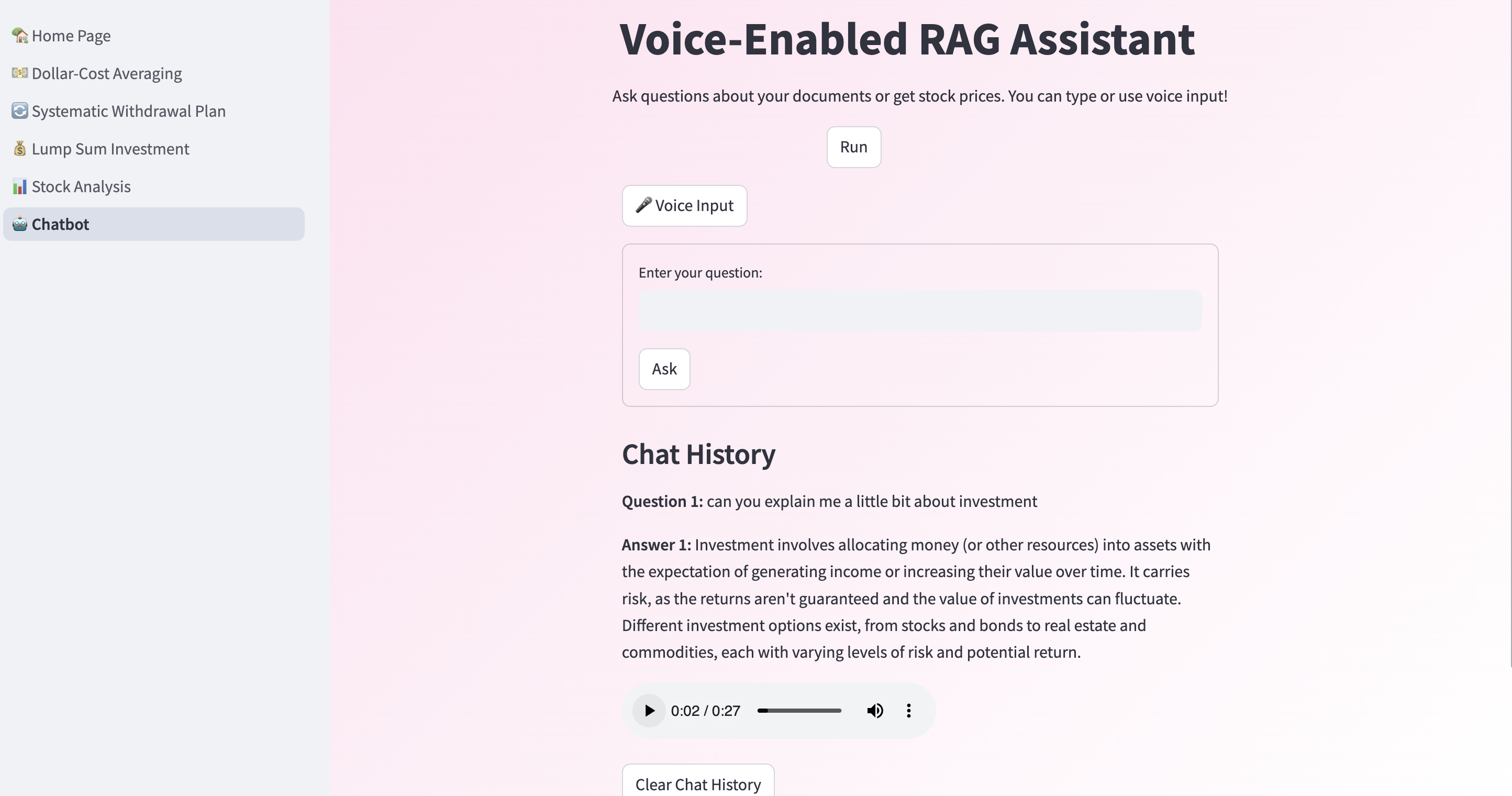
Task: Seek in the audio progress slider
Action: click(799, 711)
